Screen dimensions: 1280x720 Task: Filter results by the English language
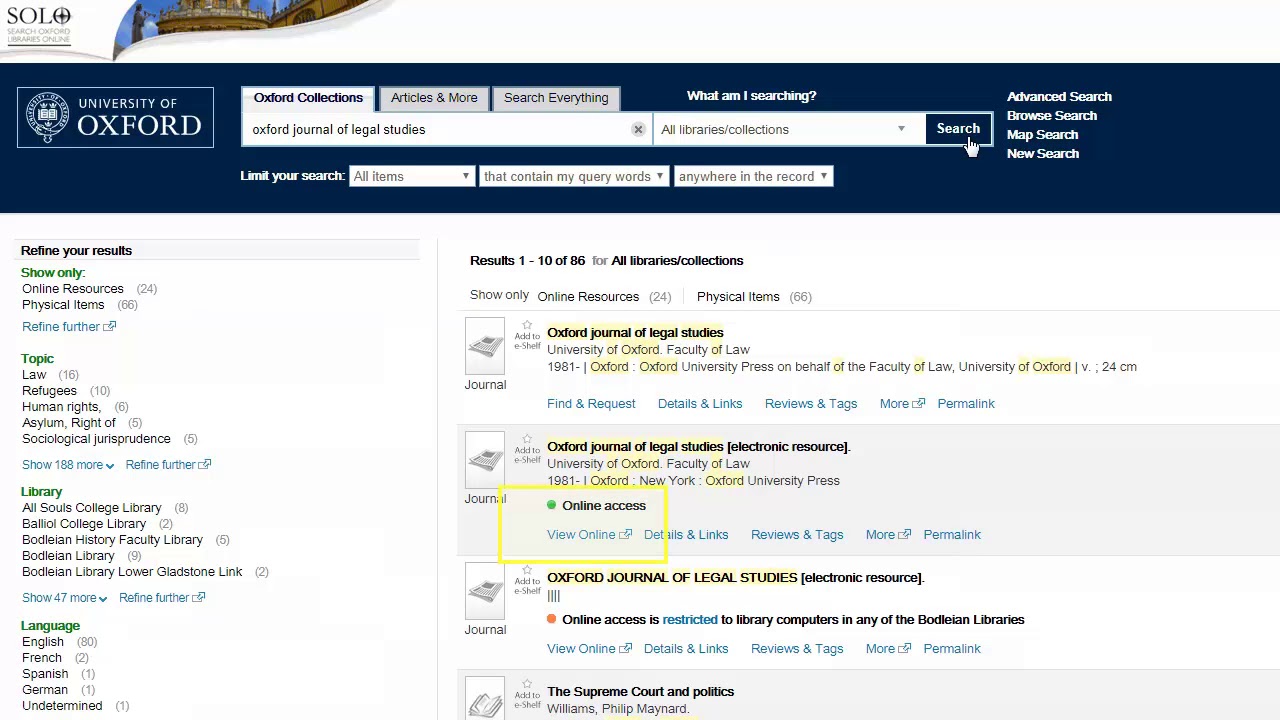click(43, 642)
